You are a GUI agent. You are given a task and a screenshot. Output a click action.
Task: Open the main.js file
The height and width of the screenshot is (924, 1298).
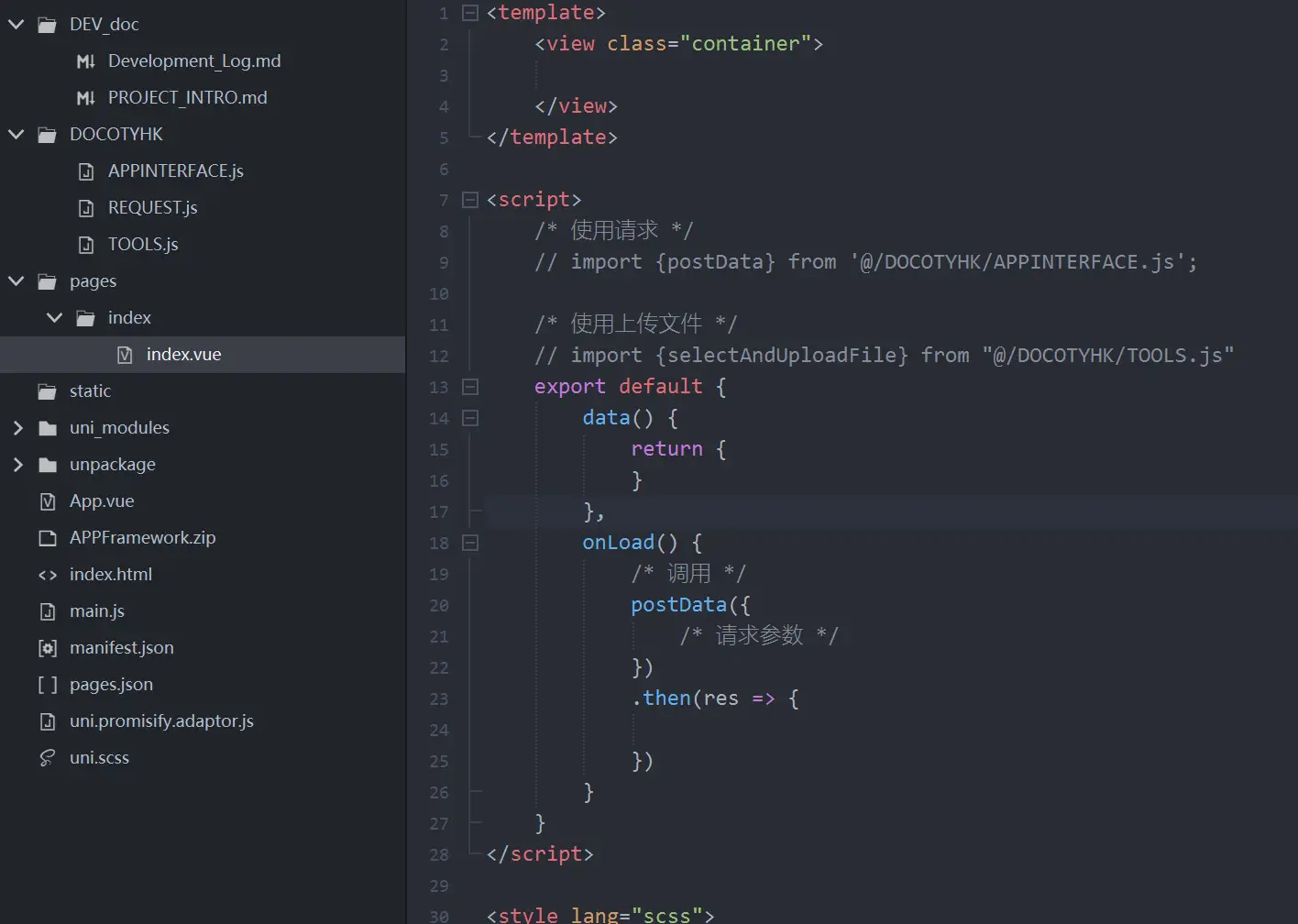97,611
